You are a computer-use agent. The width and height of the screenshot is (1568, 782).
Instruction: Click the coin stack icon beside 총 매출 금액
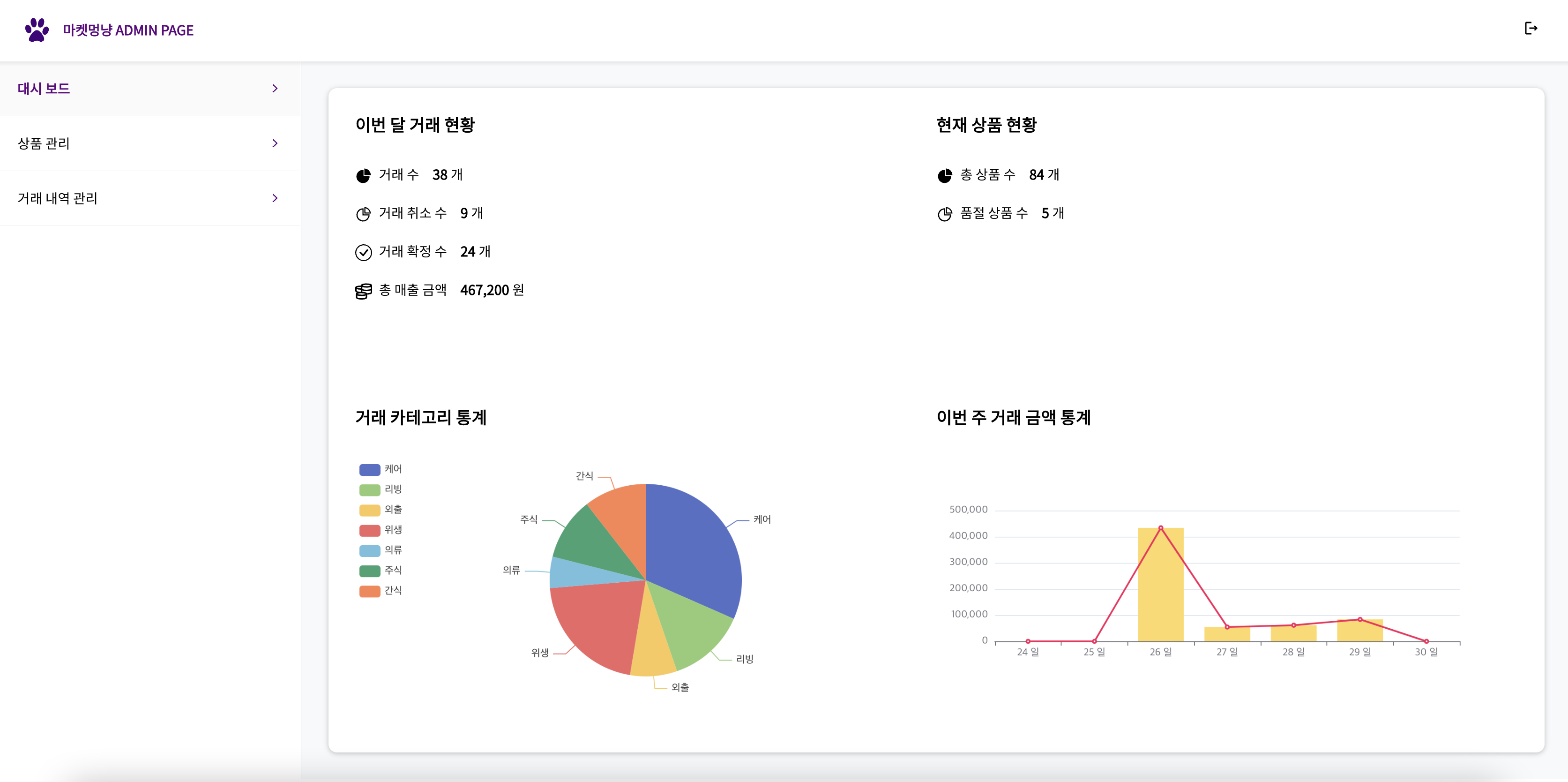click(x=363, y=291)
